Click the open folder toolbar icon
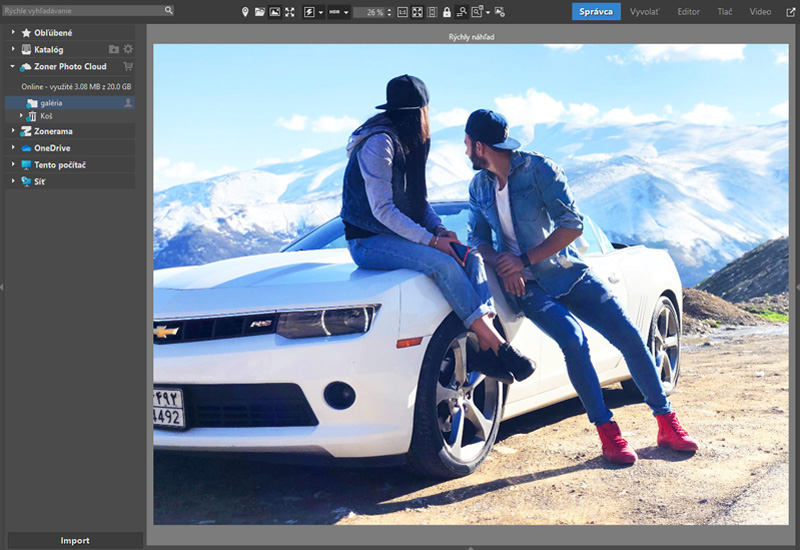This screenshot has height=550, width=800. pyautogui.click(x=260, y=12)
